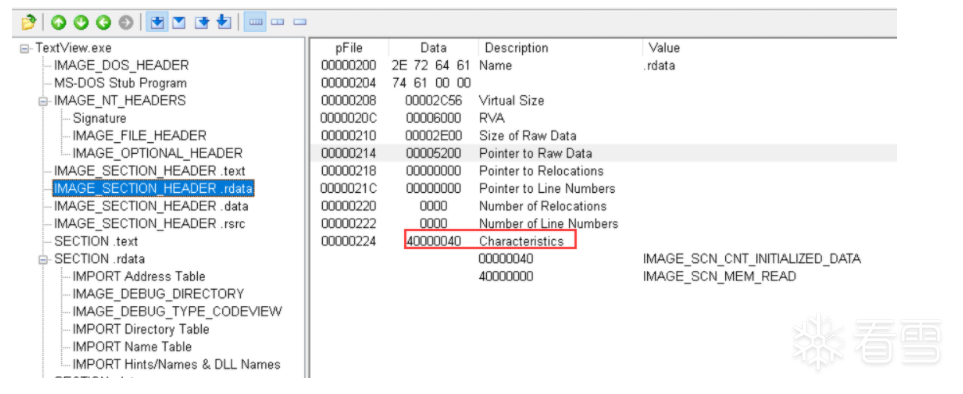This screenshot has height=394, width=963.
Task: Select the two-segment data width icon
Action: coord(278,23)
